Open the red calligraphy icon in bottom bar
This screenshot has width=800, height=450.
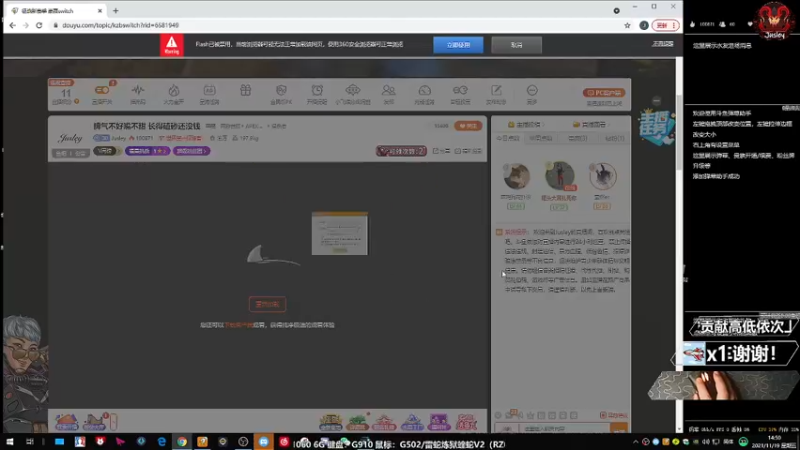466,422
